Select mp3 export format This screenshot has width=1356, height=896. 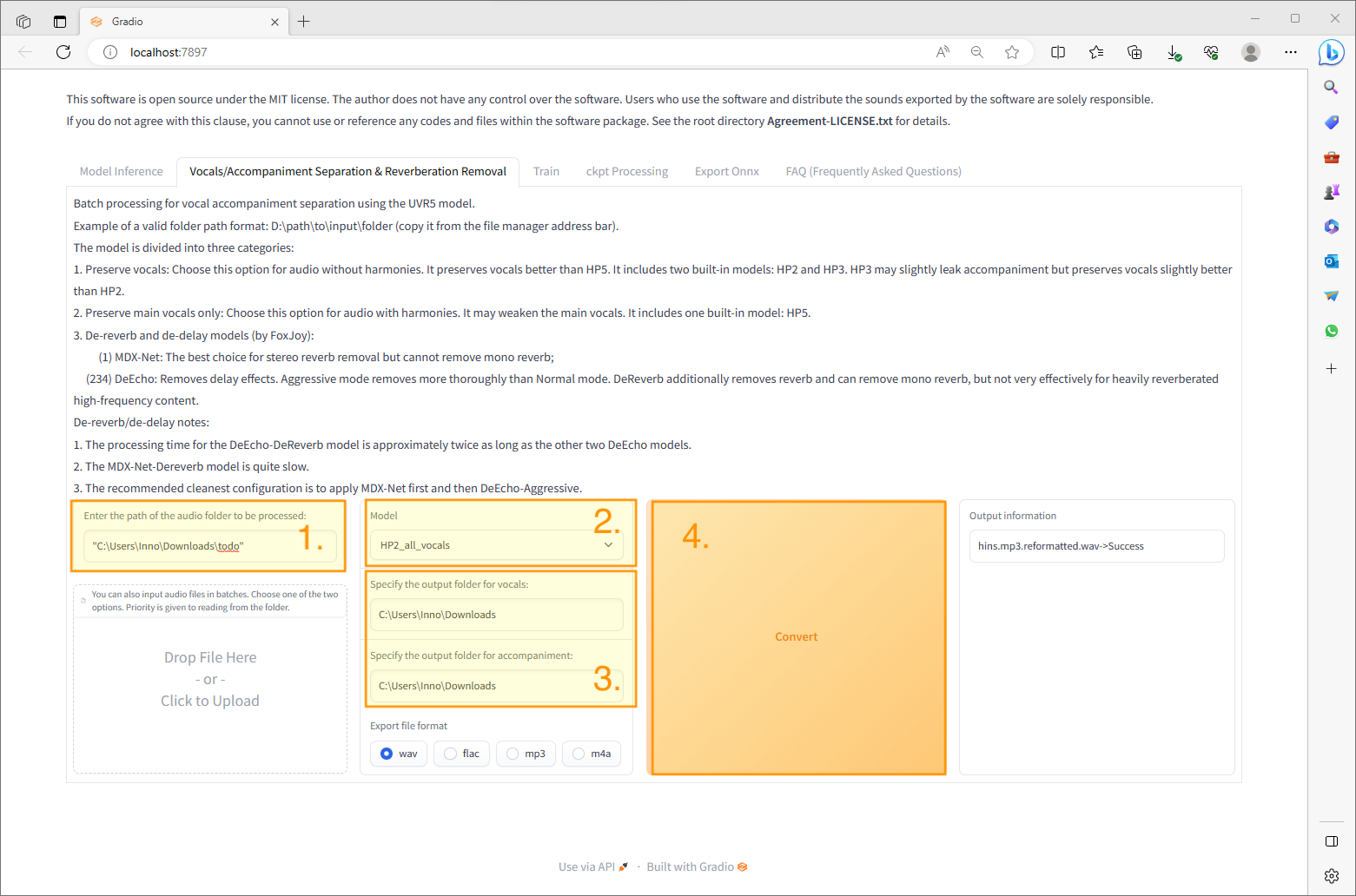coord(526,754)
